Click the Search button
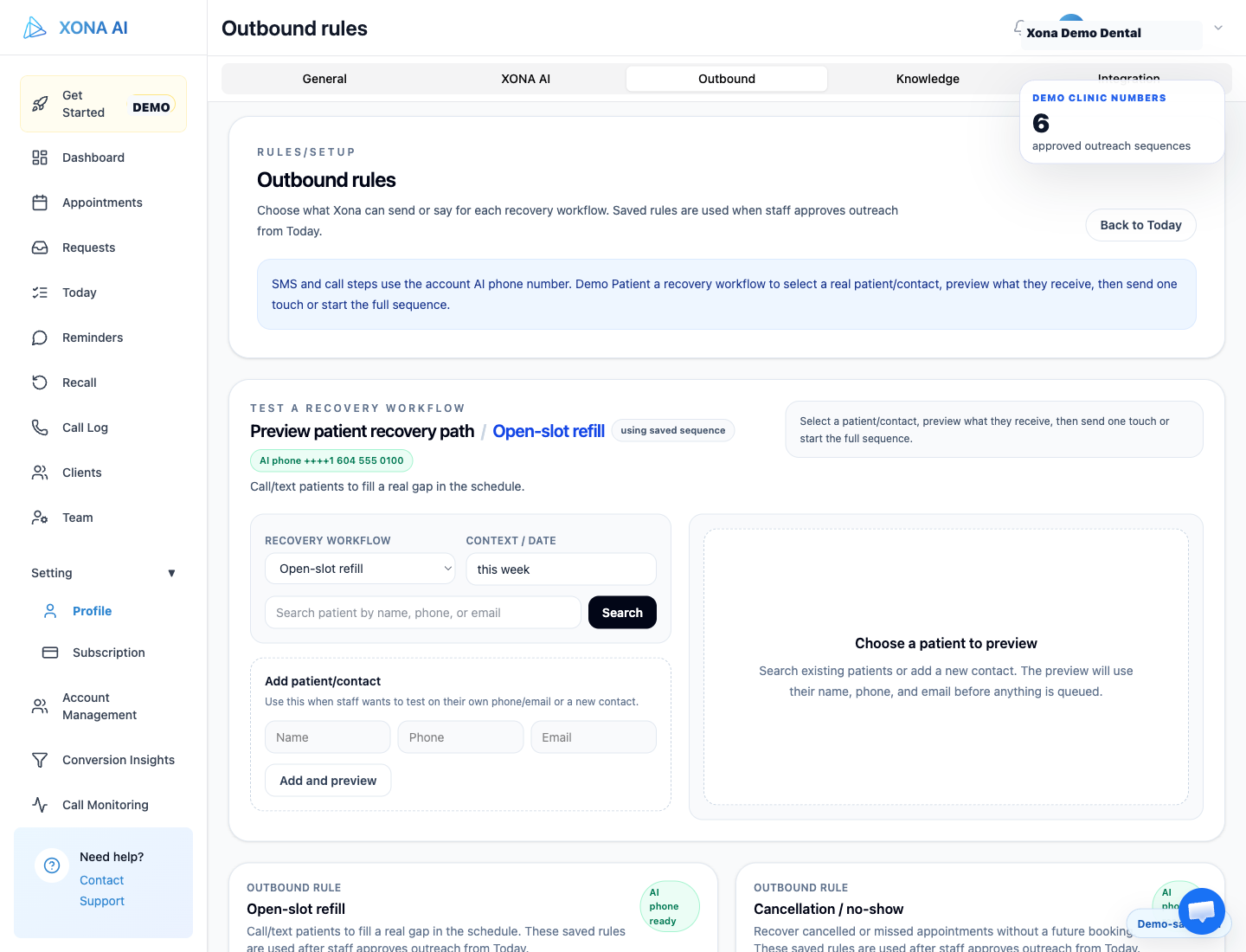Viewport: 1246px width, 952px height. pyautogui.click(x=622, y=613)
